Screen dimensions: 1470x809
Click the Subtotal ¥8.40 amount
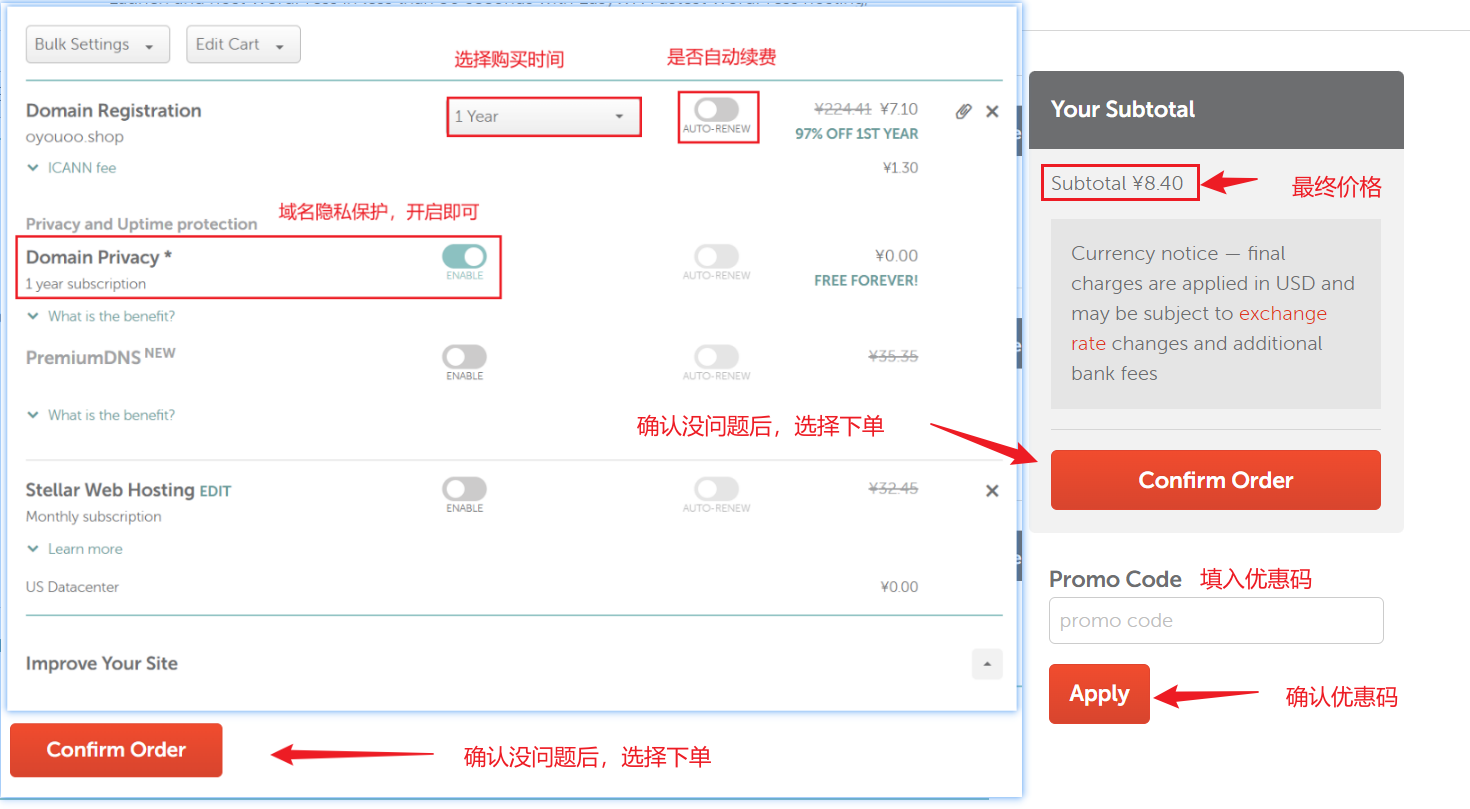click(1117, 183)
